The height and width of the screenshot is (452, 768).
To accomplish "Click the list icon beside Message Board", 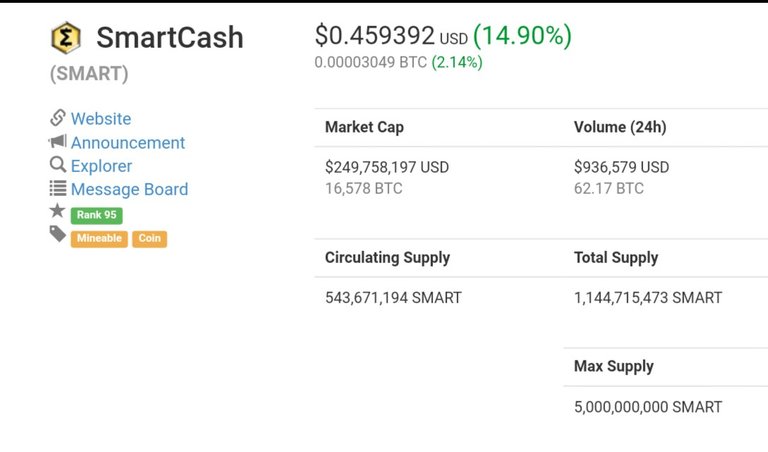I will point(58,188).
